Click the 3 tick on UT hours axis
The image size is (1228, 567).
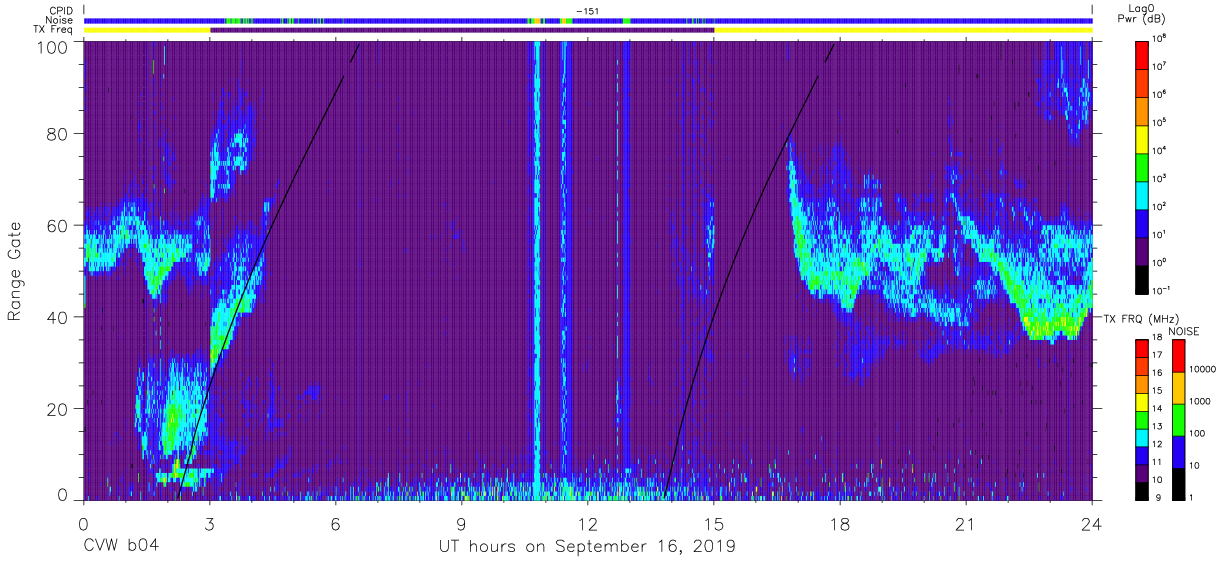210,525
